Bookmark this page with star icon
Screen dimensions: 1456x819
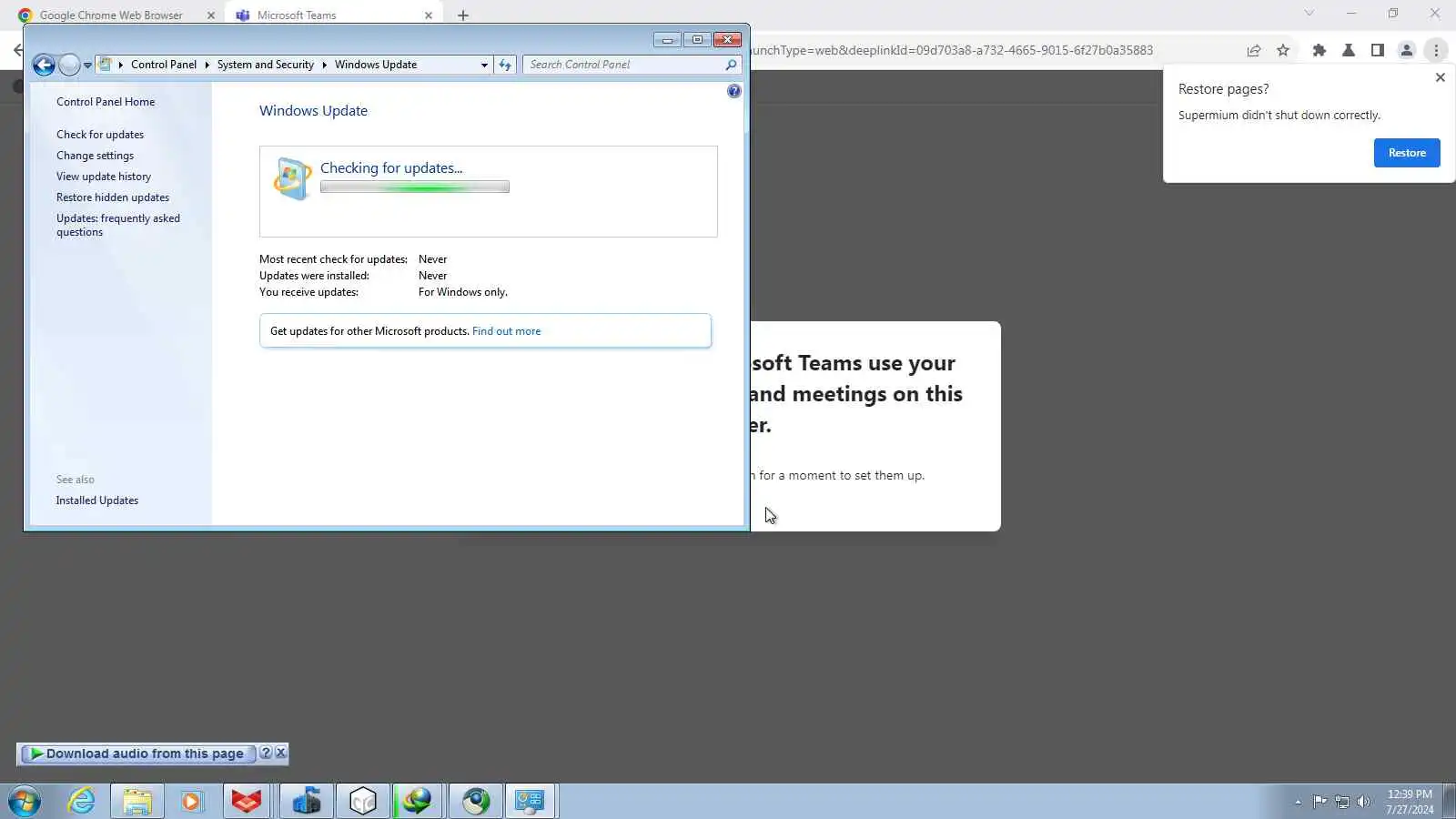click(x=1283, y=51)
